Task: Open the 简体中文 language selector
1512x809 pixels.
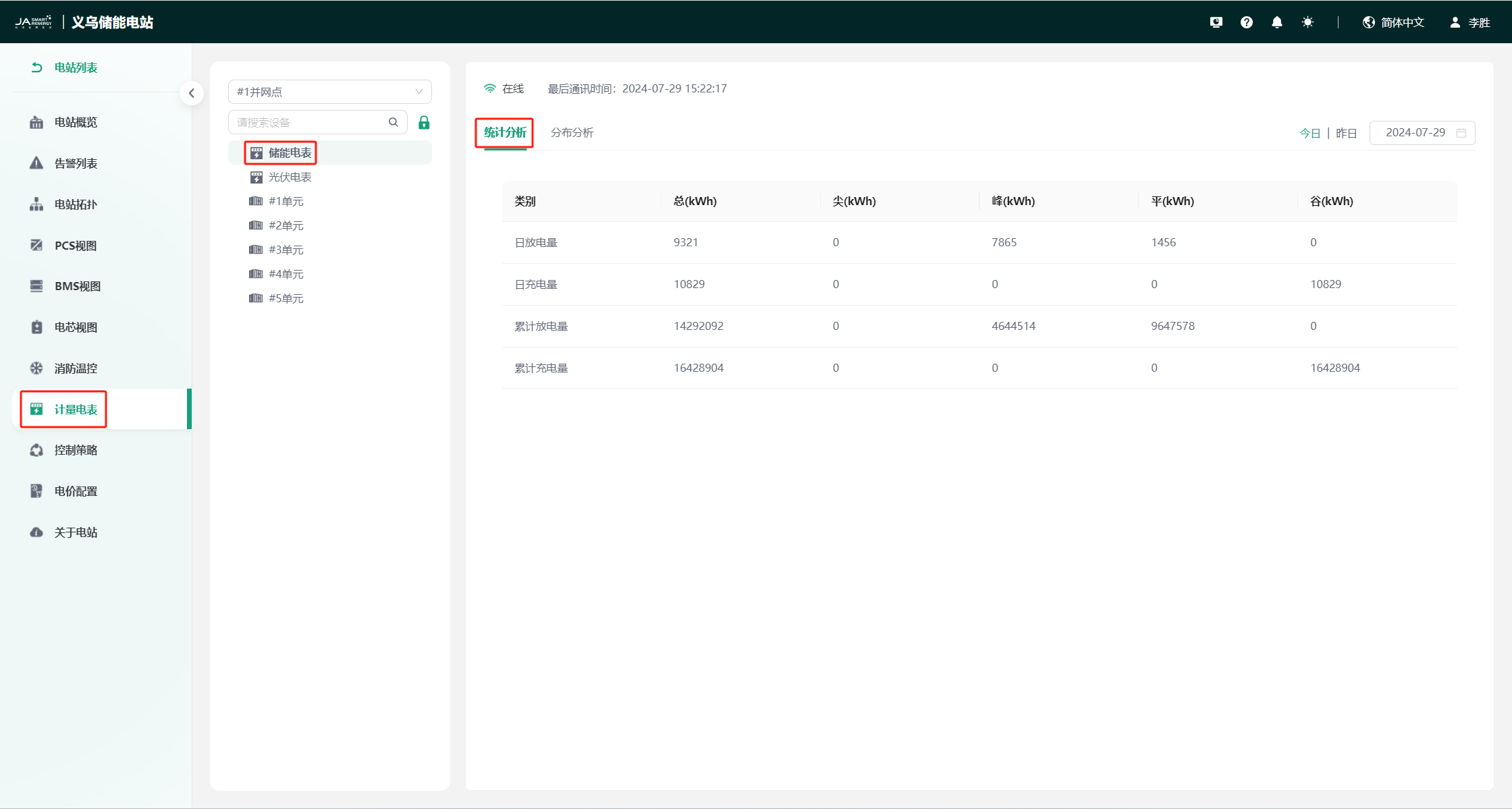Action: coord(1393,22)
